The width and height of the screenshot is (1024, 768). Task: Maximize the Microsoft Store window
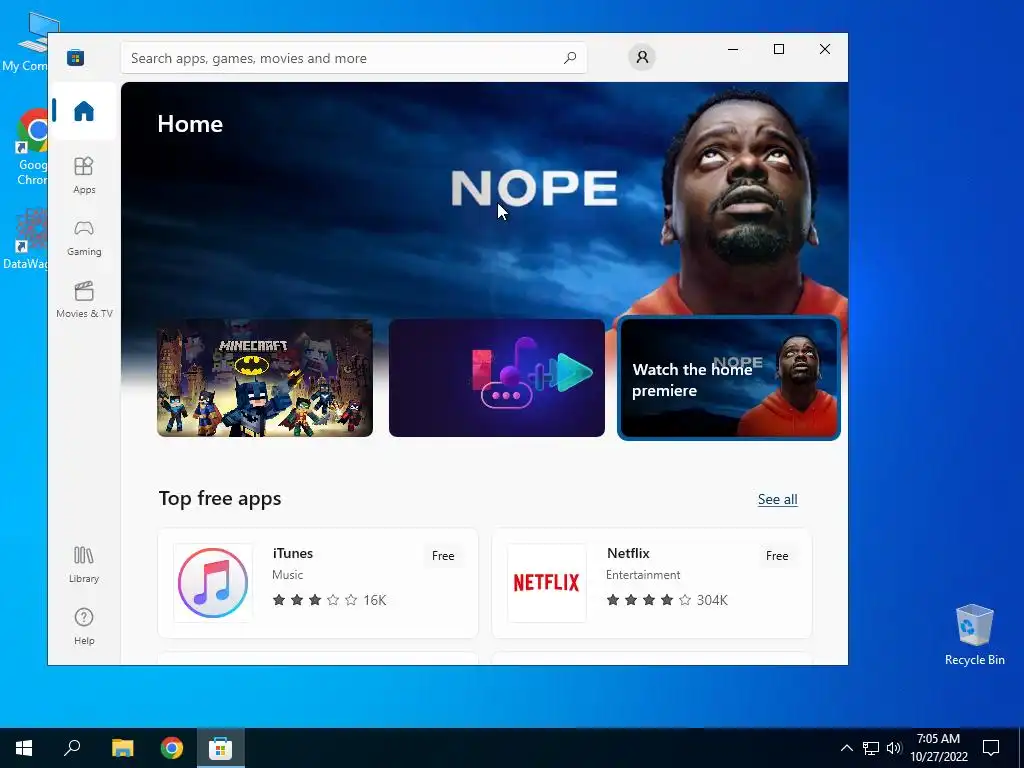point(778,49)
